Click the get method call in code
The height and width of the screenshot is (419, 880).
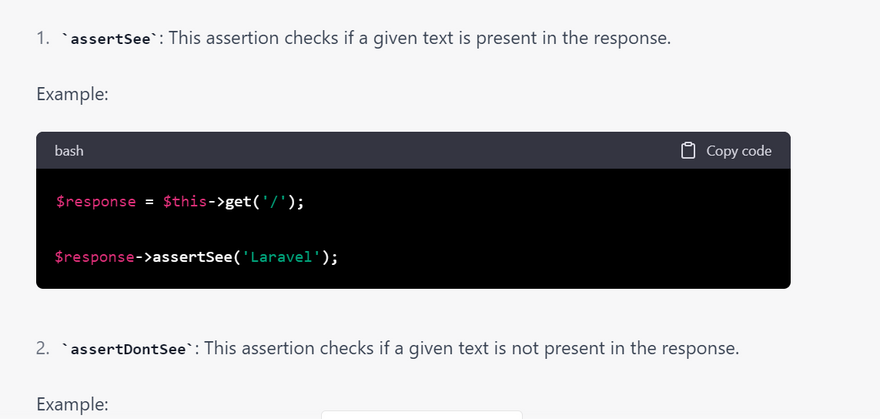(x=240, y=201)
